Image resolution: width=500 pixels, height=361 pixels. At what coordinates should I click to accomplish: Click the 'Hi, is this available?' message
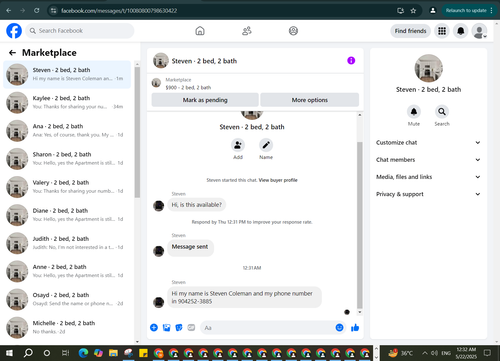coord(196,205)
